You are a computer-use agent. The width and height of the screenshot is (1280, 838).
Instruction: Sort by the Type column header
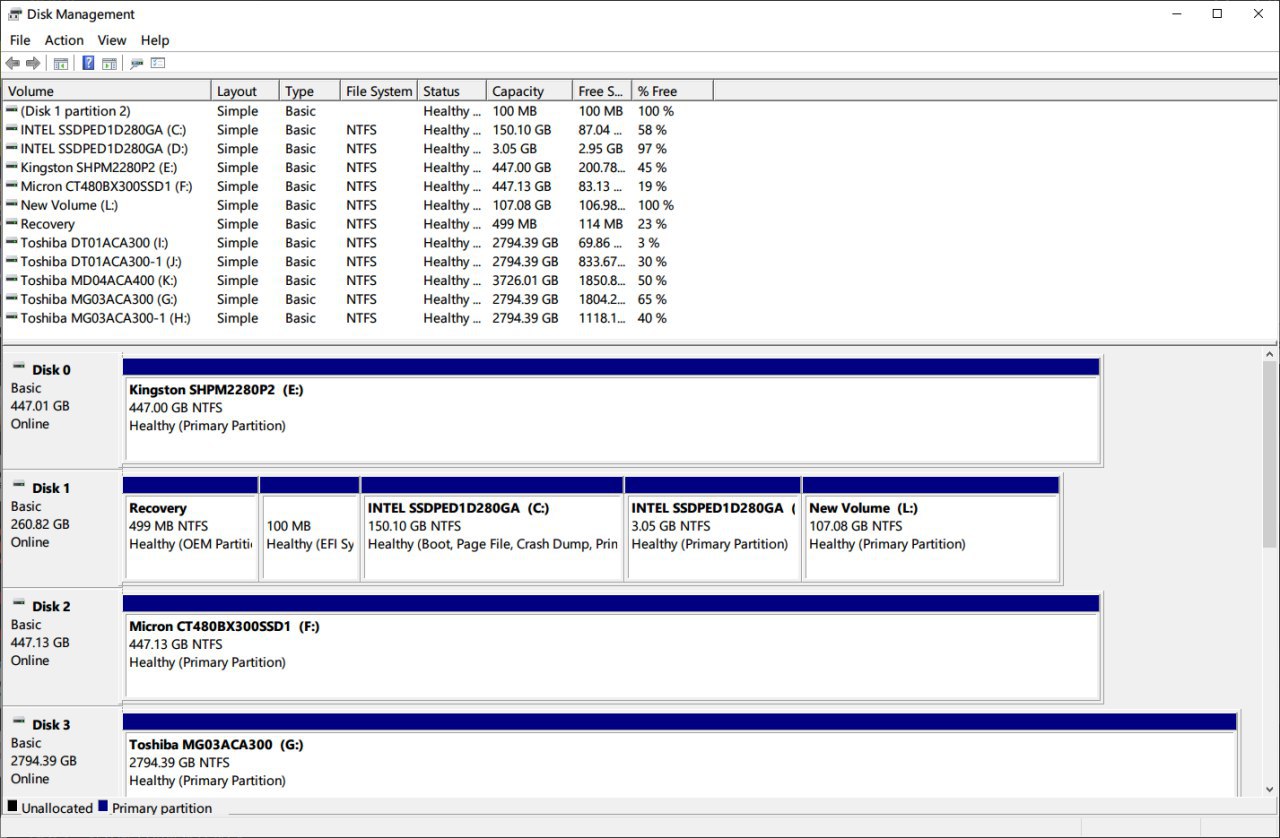[x=310, y=91]
